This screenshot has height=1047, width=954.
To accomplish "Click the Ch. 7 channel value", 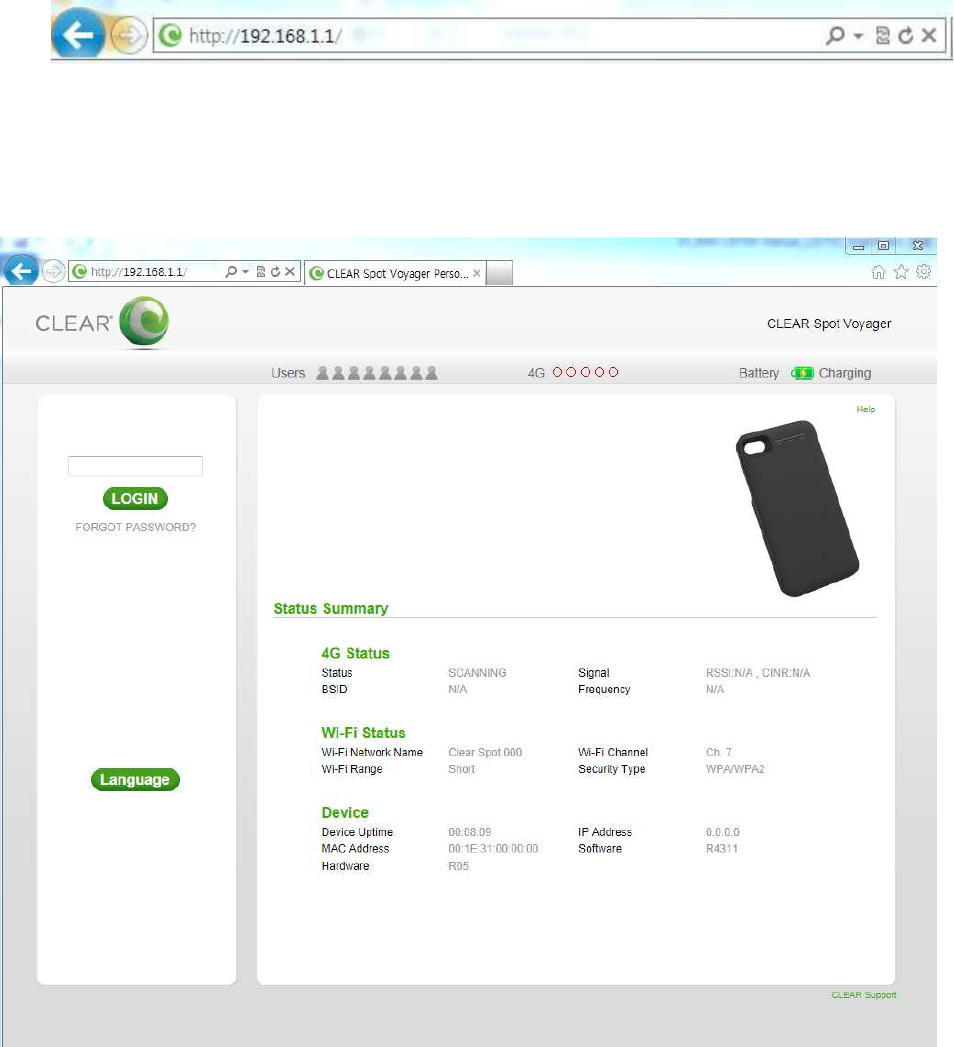I will (x=719, y=752).
